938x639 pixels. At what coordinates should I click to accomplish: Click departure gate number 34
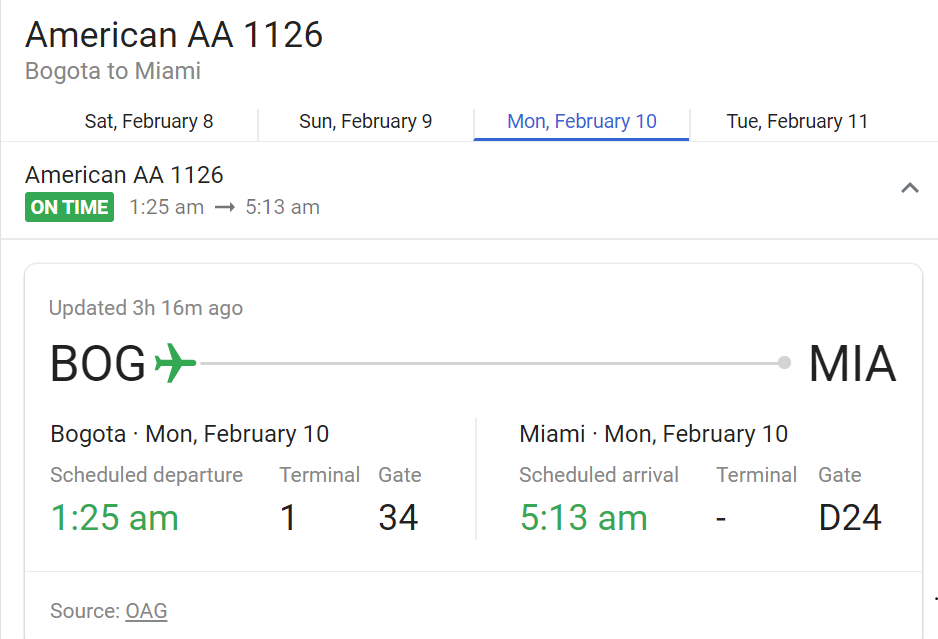click(x=398, y=518)
